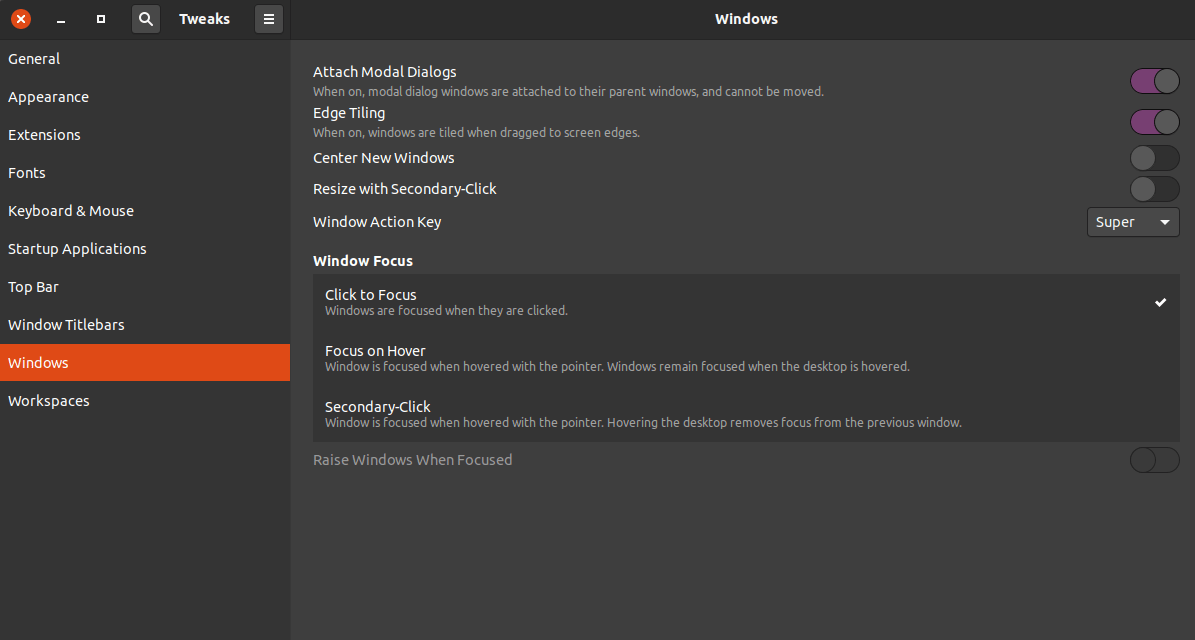The image size is (1195, 640).
Task: Open the Window Titlebars section
Action: click(66, 324)
